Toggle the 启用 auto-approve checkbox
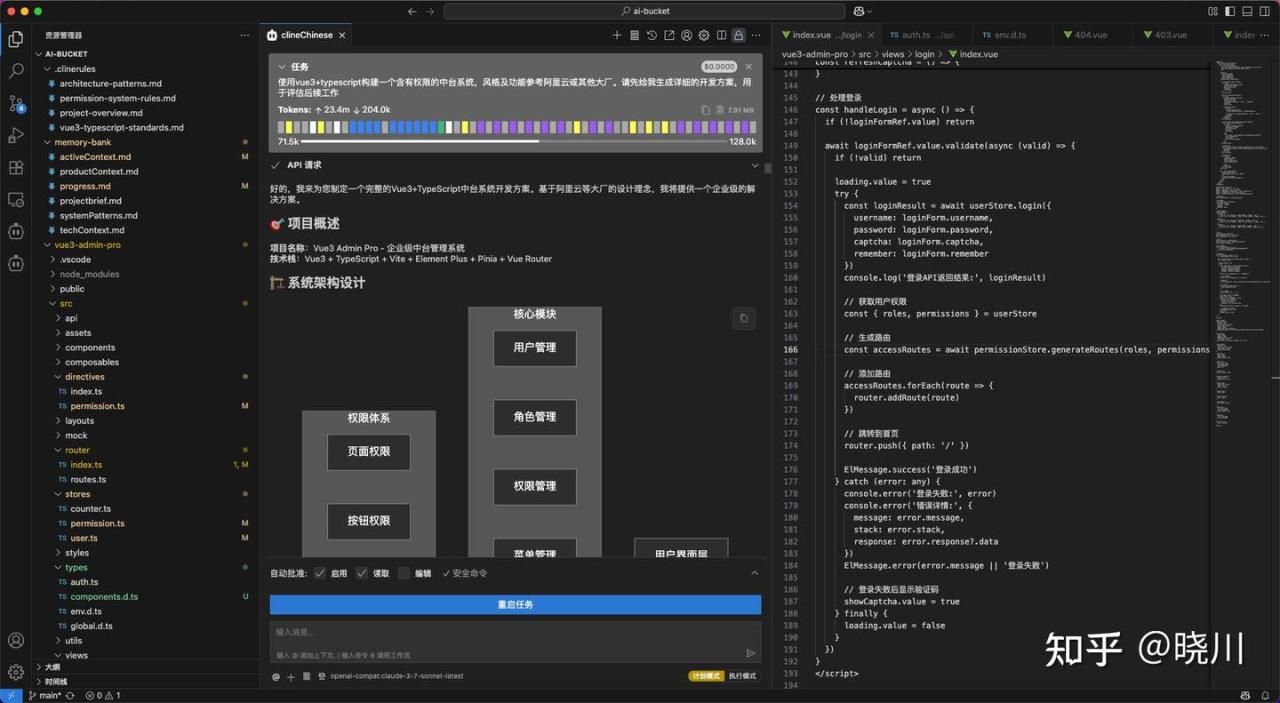 coord(320,573)
